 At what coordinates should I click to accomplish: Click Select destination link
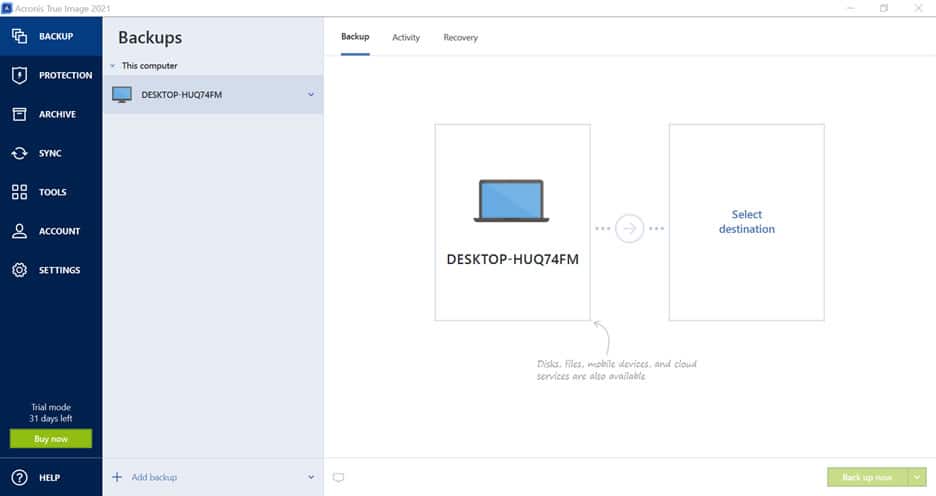(x=747, y=221)
